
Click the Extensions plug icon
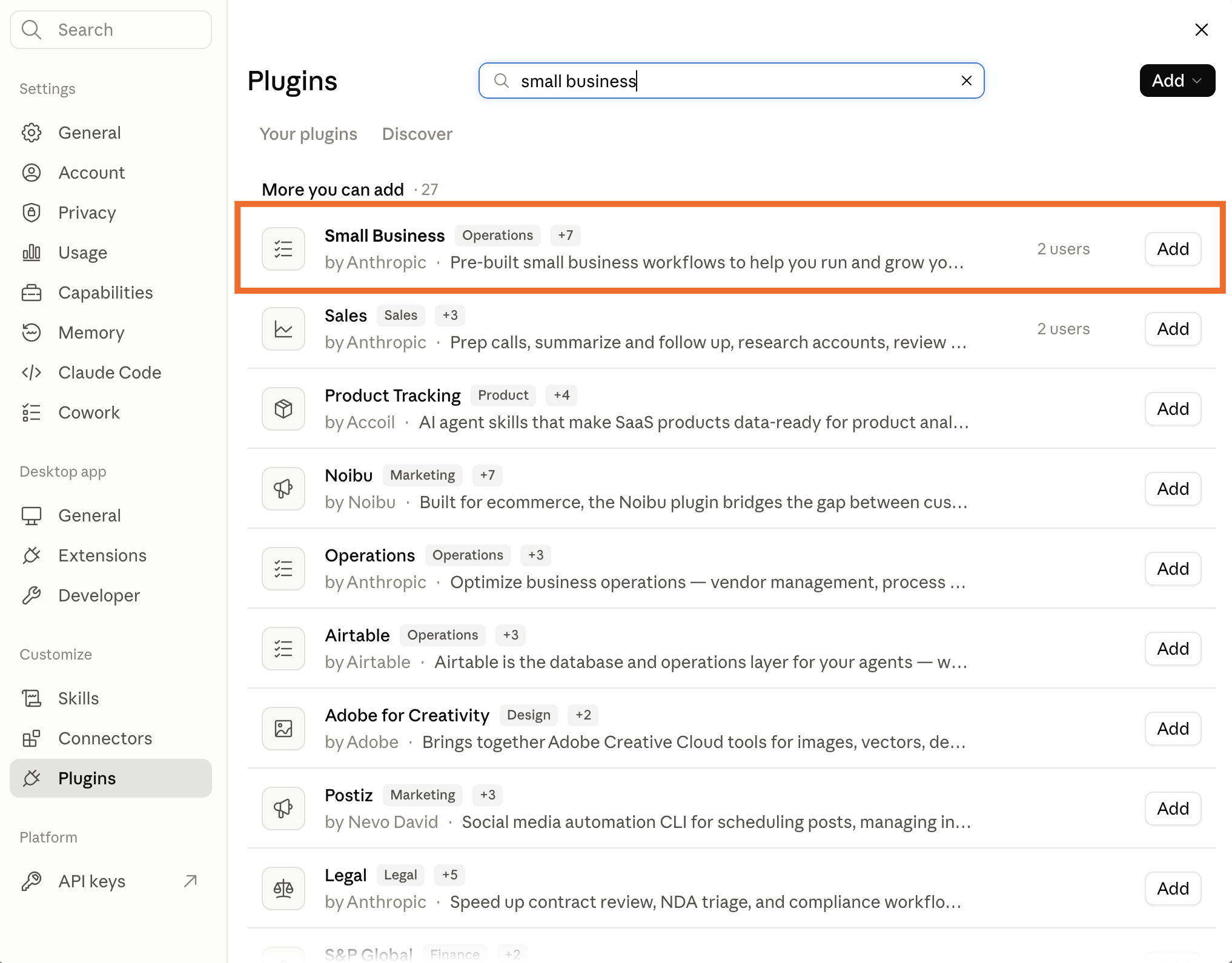click(x=31, y=555)
